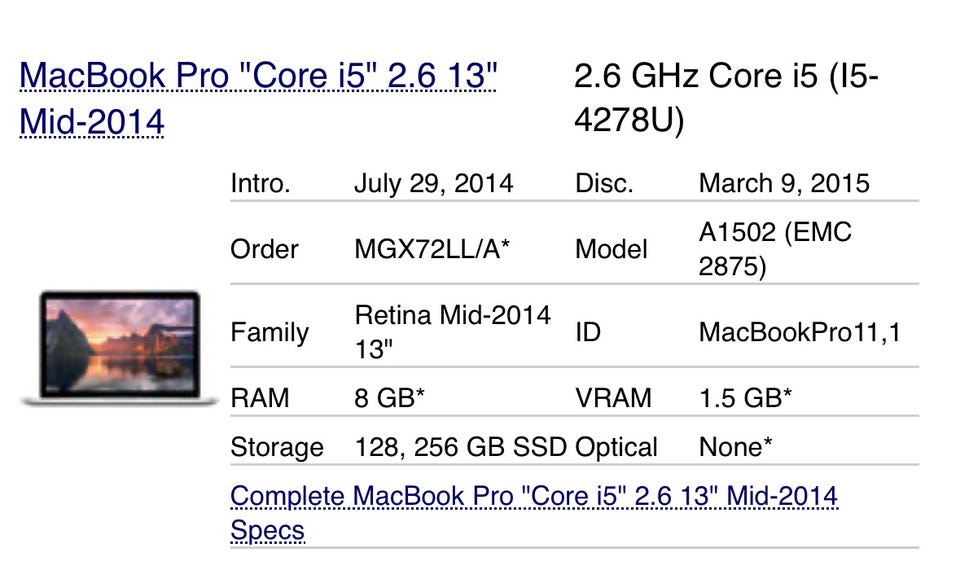Select the March 9, 2015 discontinued date
Viewport: 960px width, 570px height.
(784, 184)
